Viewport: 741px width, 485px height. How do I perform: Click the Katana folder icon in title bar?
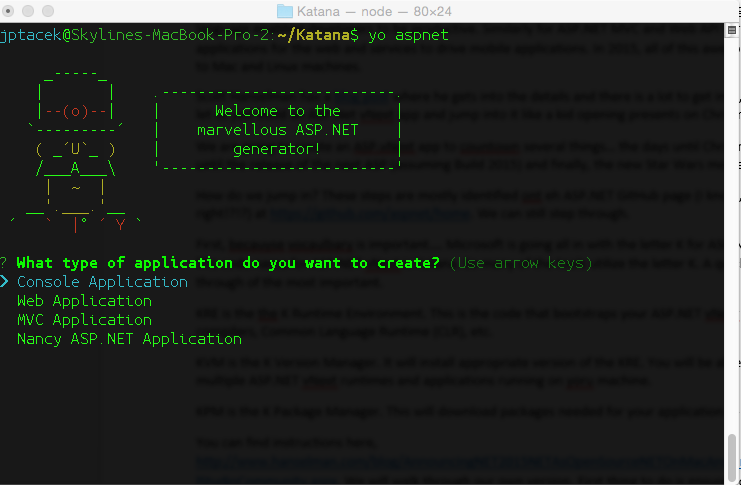[x=284, y=11]
